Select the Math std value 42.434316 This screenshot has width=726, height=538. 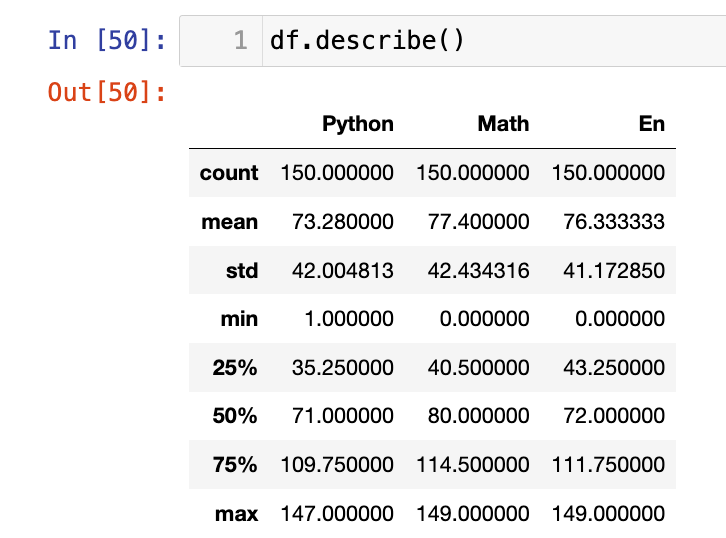tap(473, 271)
